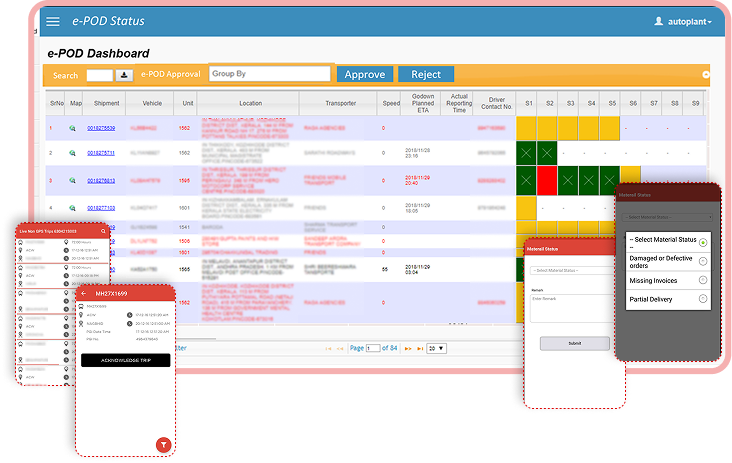The image size is (732, 463).
Task: Click map magnifier icon in first row
Action: (x=72, y=128)
